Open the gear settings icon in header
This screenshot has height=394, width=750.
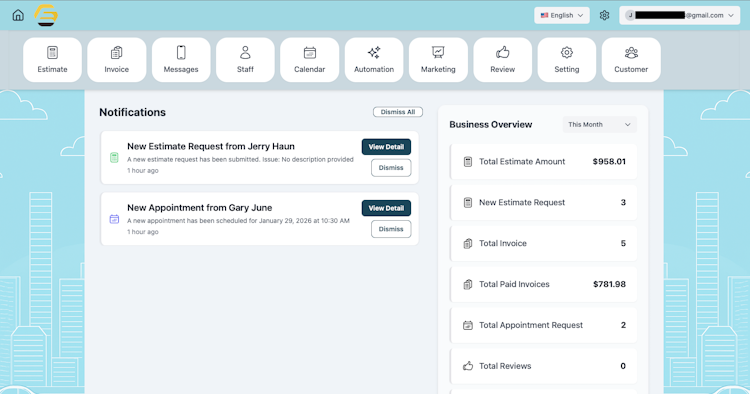pos(604,15)
